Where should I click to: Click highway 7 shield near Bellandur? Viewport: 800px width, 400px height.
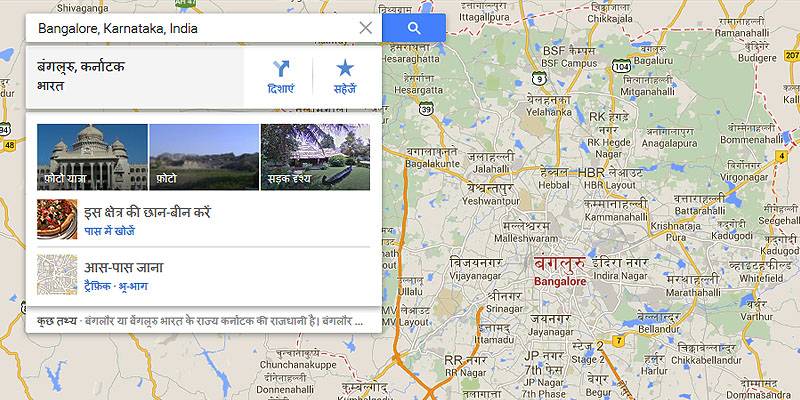coord(618,341)
